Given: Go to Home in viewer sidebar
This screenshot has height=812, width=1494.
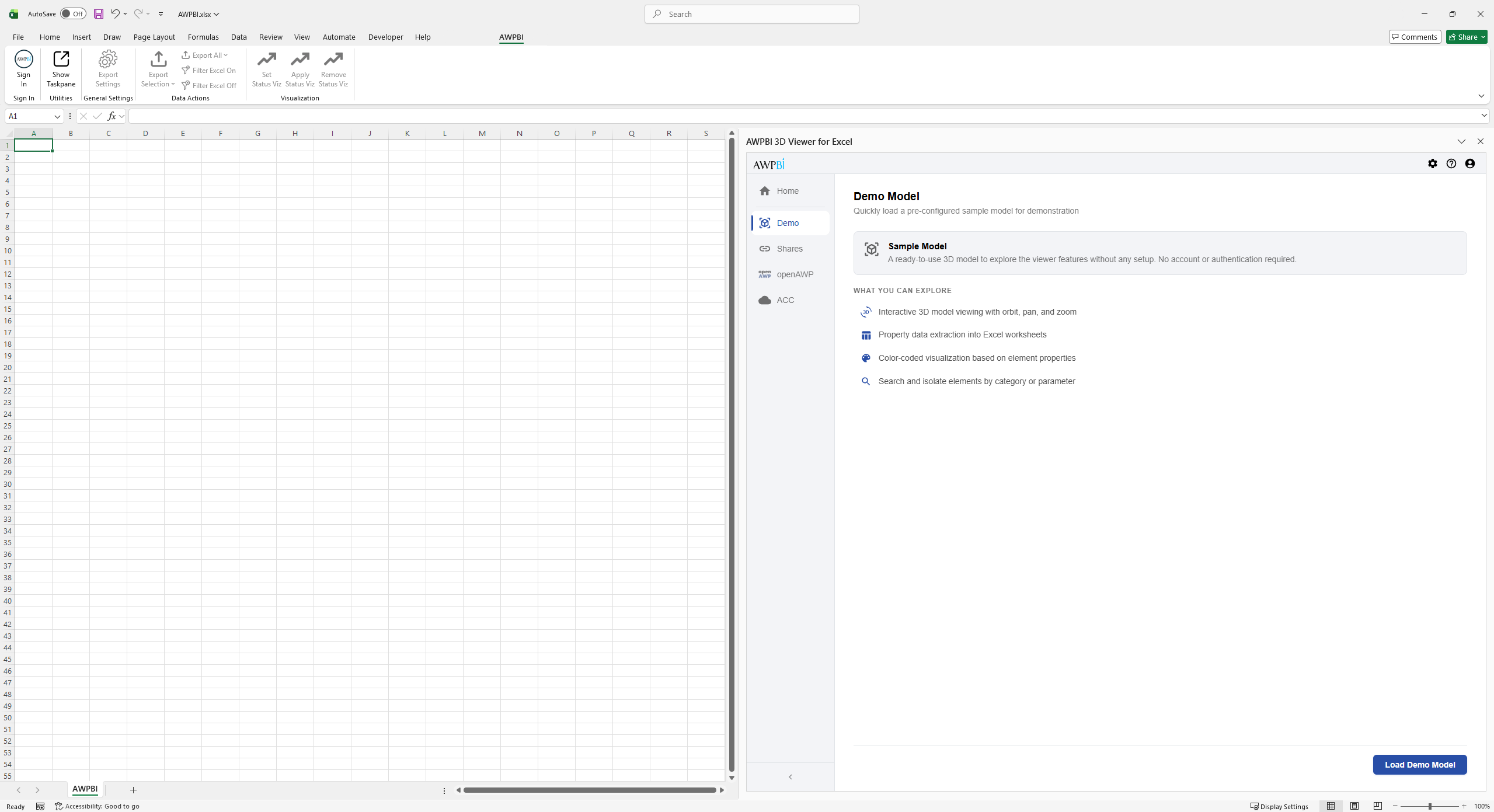Looking at the screenshot, I should click(790, 191).
